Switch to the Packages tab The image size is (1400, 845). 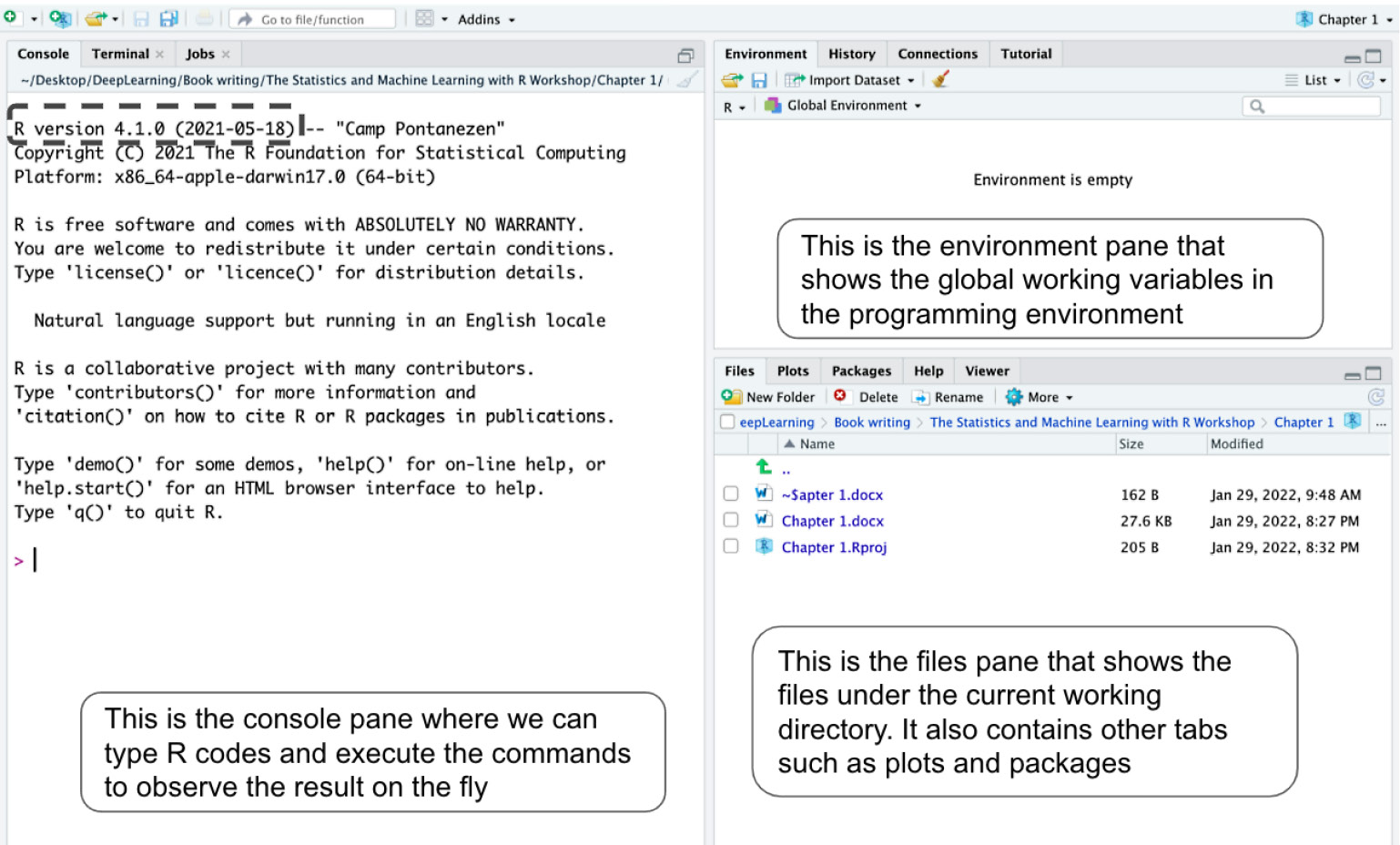point(861,371)
